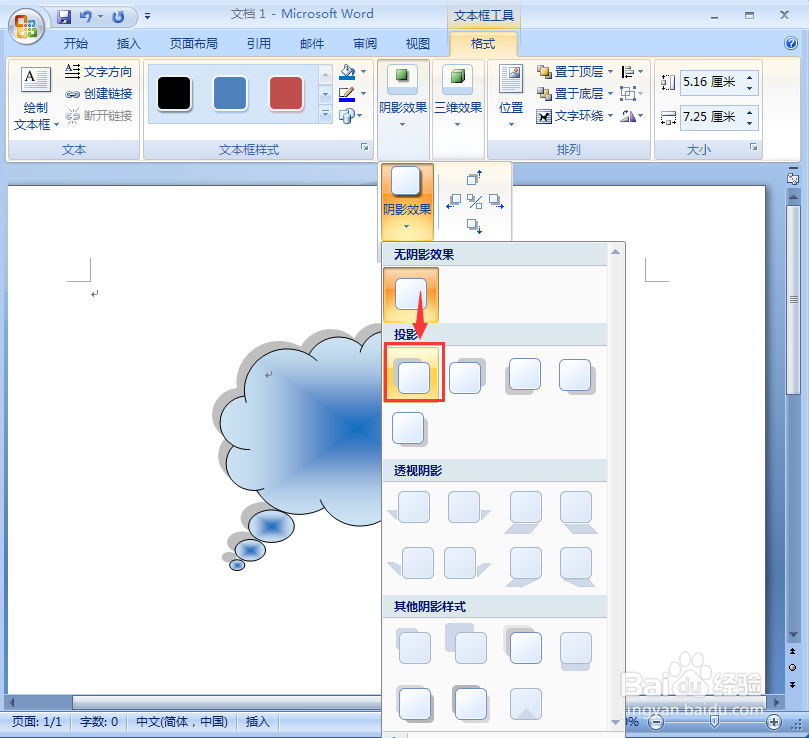The width and height of the screenshot is (809, 738).
Task: Click 绘制文本框 draw text box button
Action: (x=35, y=98)
